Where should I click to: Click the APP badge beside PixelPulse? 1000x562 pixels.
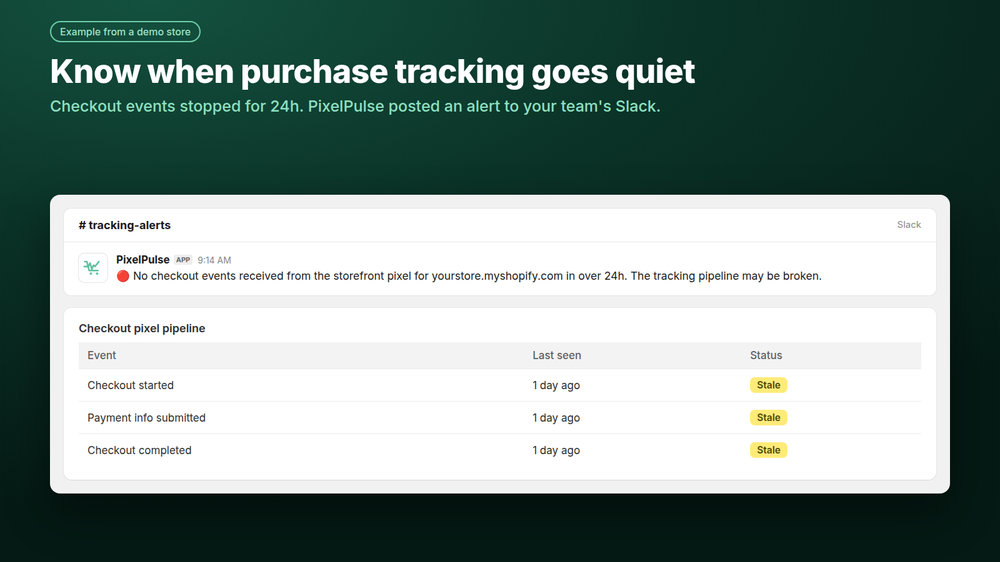click(x=183, y=260)
